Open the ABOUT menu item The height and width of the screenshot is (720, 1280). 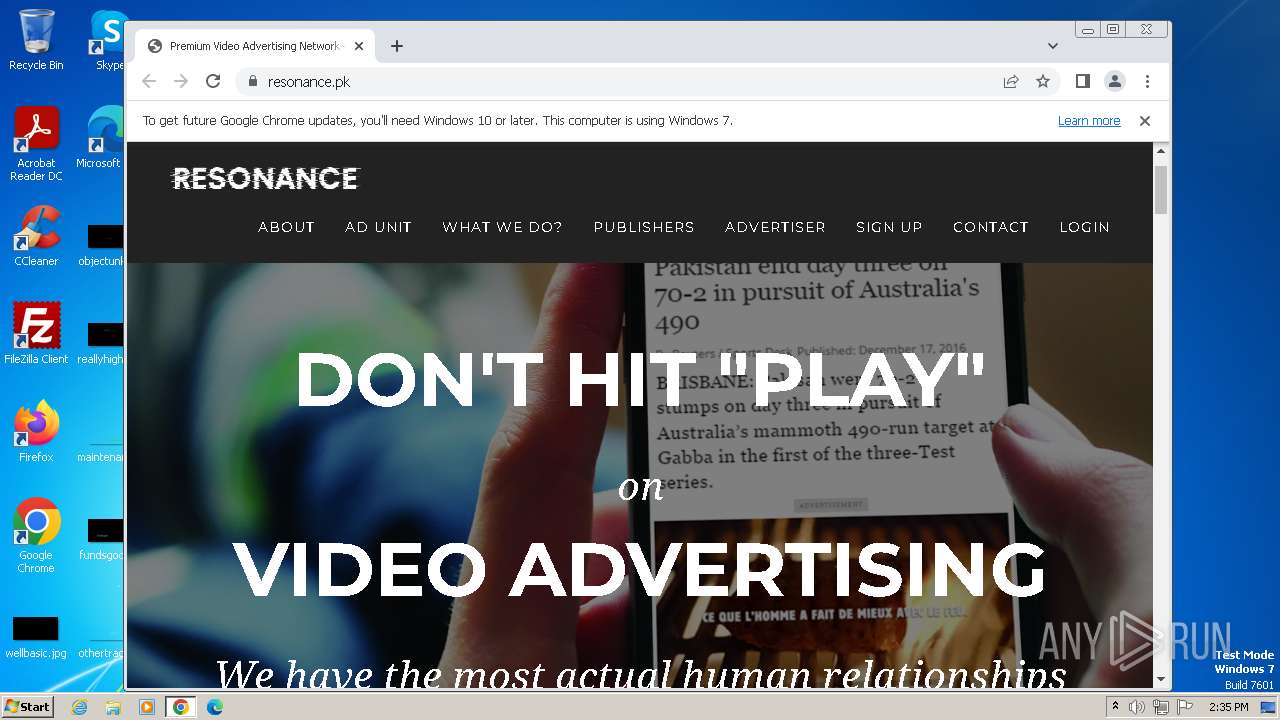[287, 227]
